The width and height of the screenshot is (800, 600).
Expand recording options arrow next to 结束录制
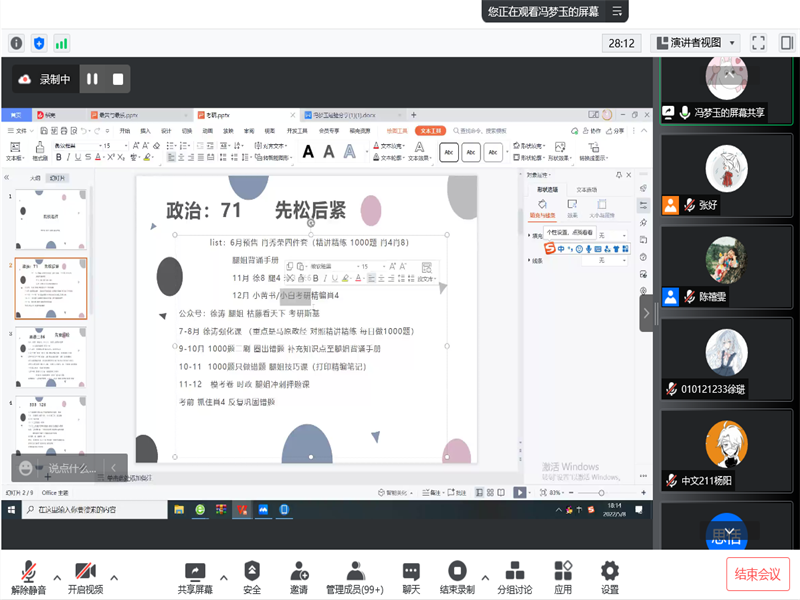click(485, 578)
